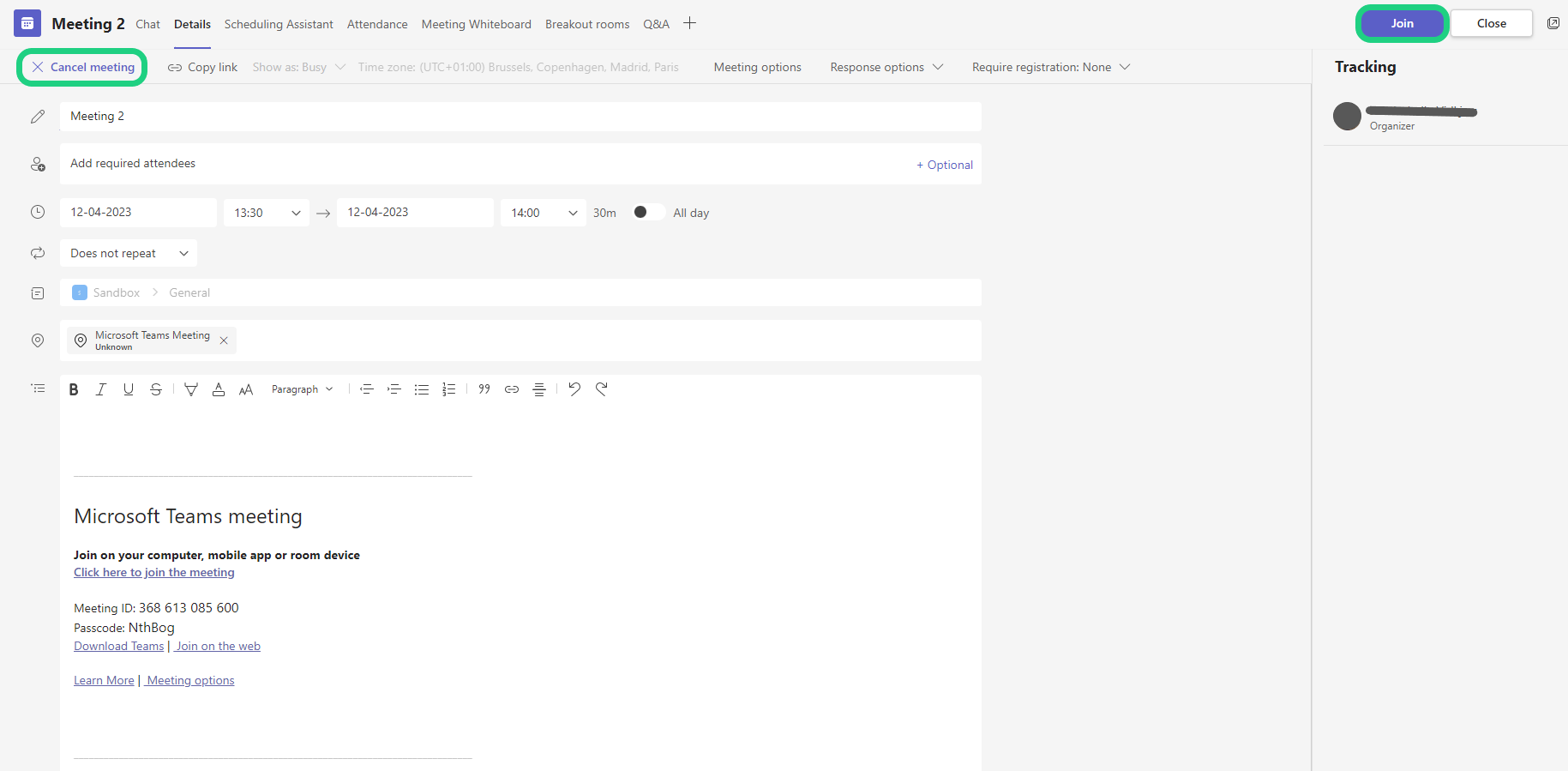The width and height of the screenshot is (1568, 771).
Task: Insert a numbered list
Action: [448, 389]
